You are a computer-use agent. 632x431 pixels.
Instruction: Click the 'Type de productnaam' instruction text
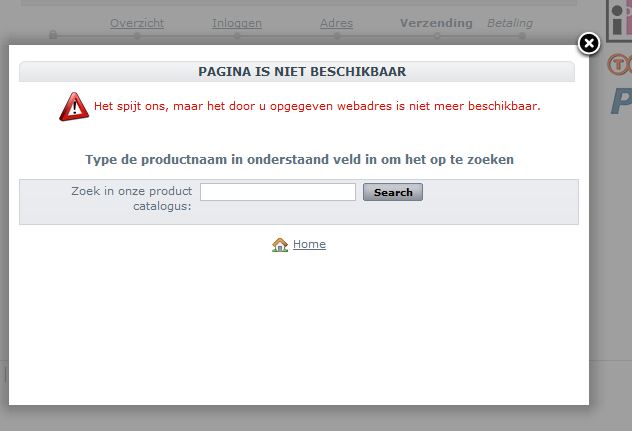299,160
